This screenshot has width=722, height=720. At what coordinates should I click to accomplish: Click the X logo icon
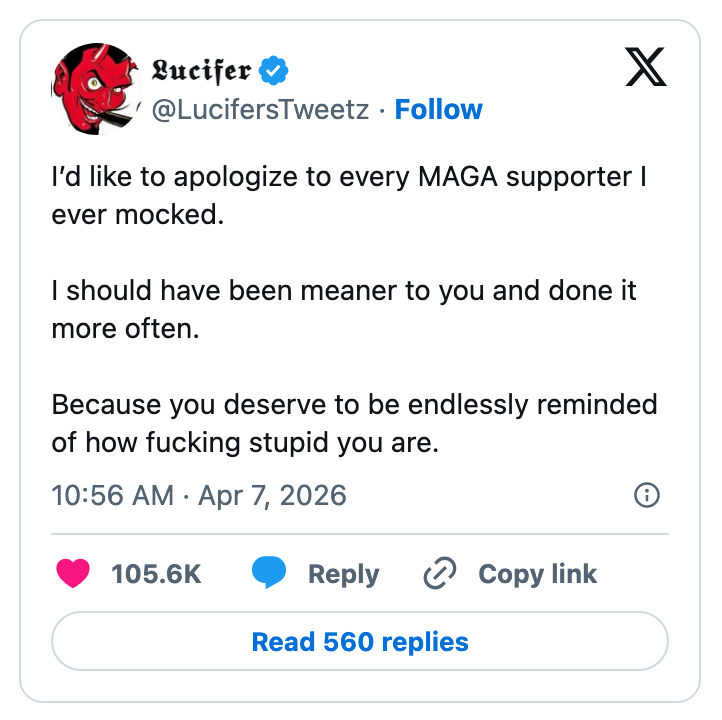tap(646, 69)
